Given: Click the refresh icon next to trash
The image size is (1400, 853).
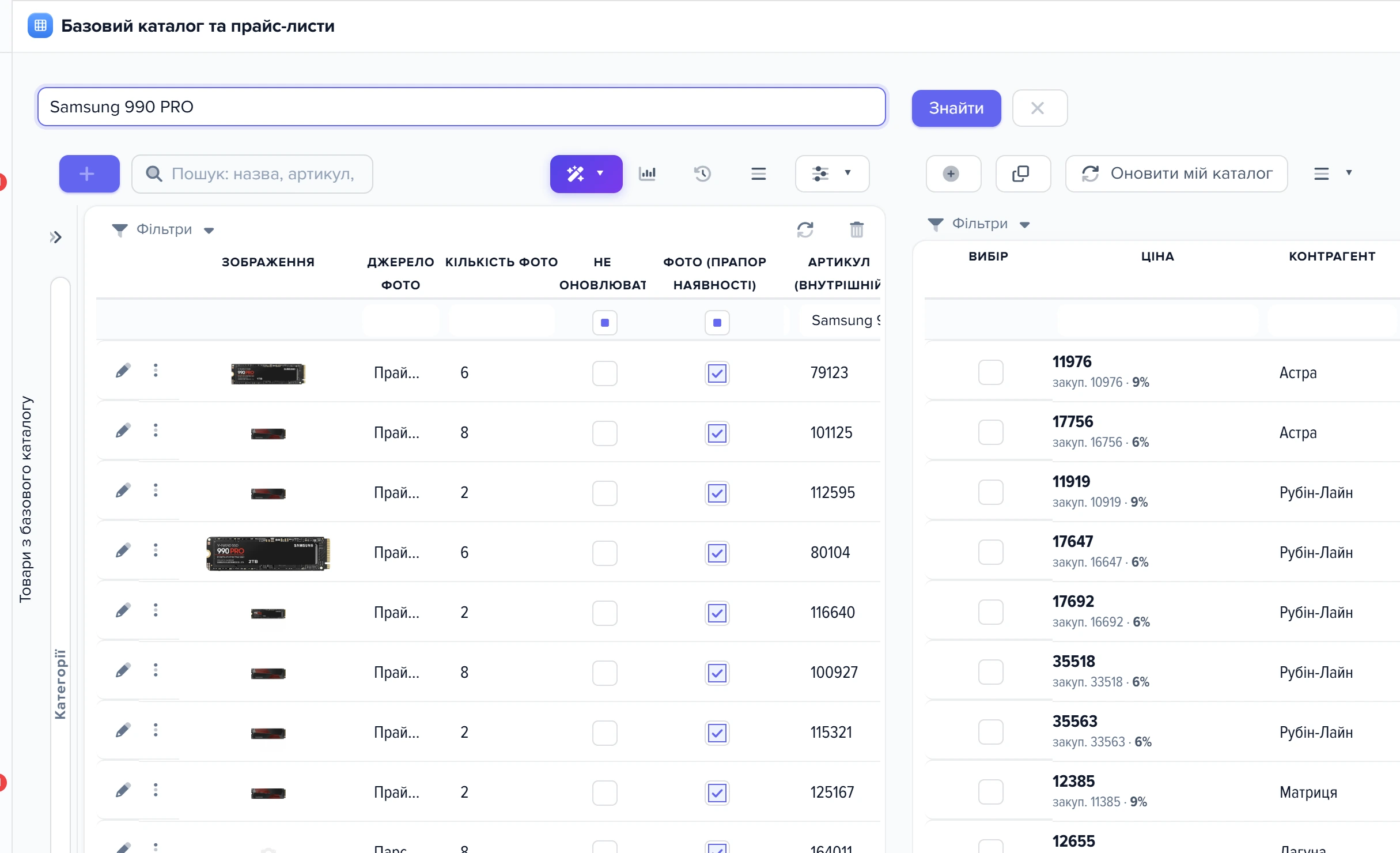Looking at the screenshot, I should tap(805, 229).
